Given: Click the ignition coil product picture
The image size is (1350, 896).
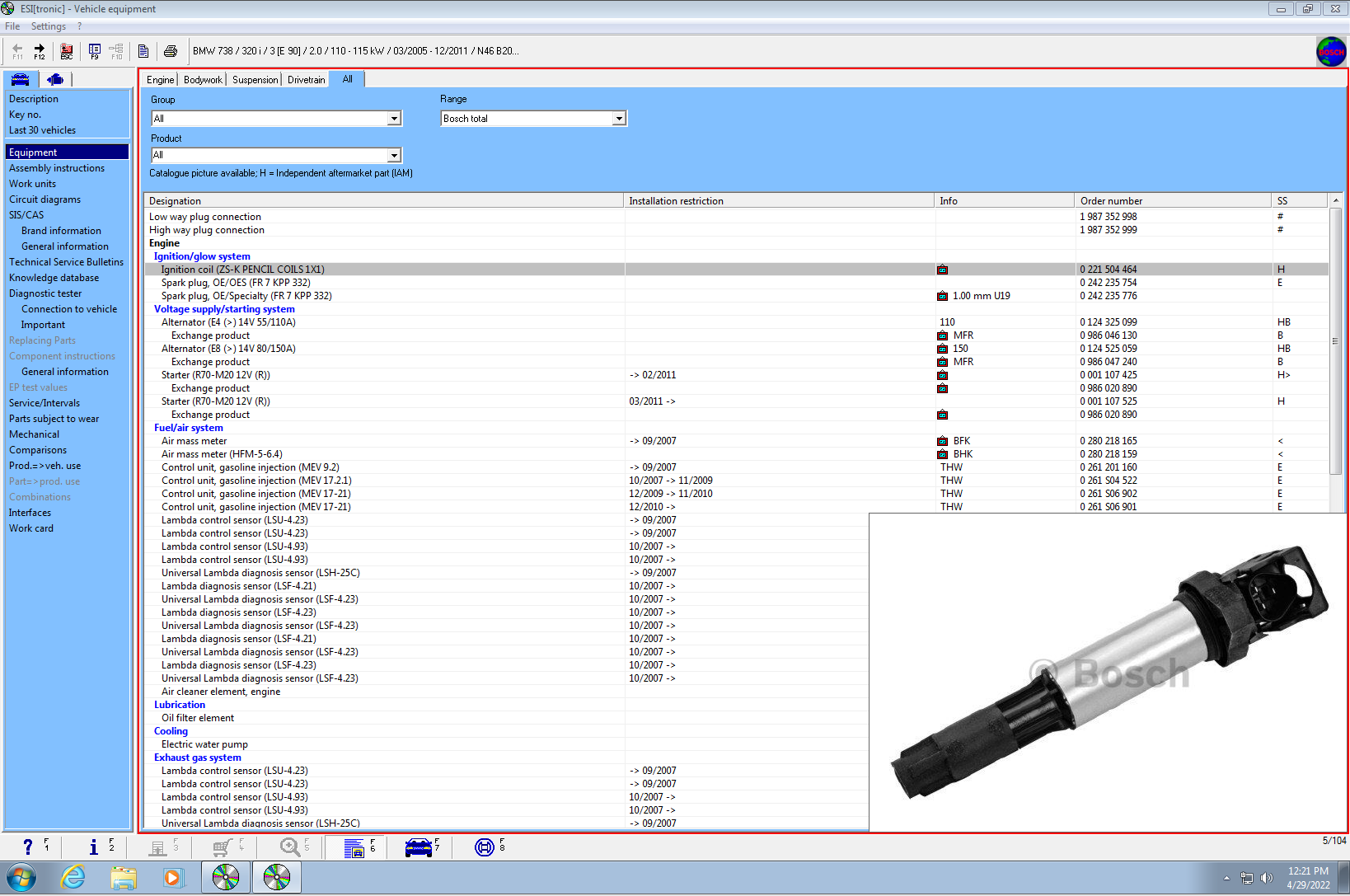Looking at the screenshot, I should pyautogui.click(x=1108, y=672).
